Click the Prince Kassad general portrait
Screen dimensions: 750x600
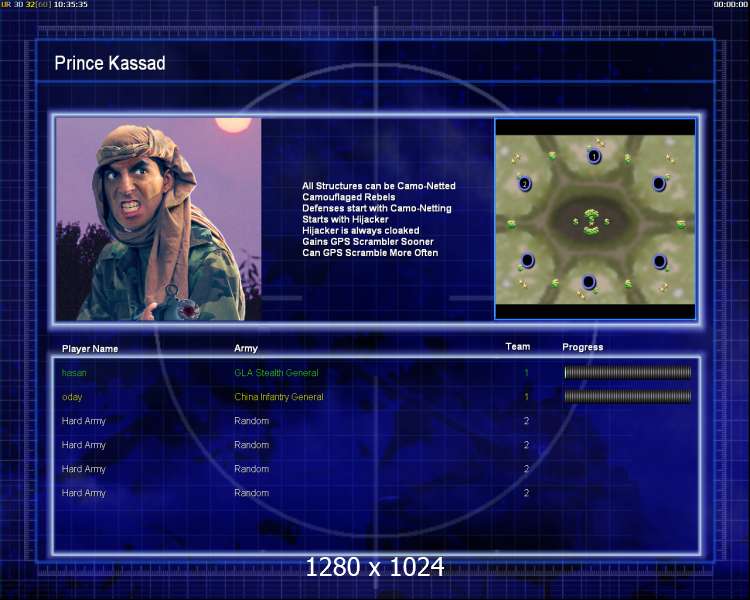point(158,219)
